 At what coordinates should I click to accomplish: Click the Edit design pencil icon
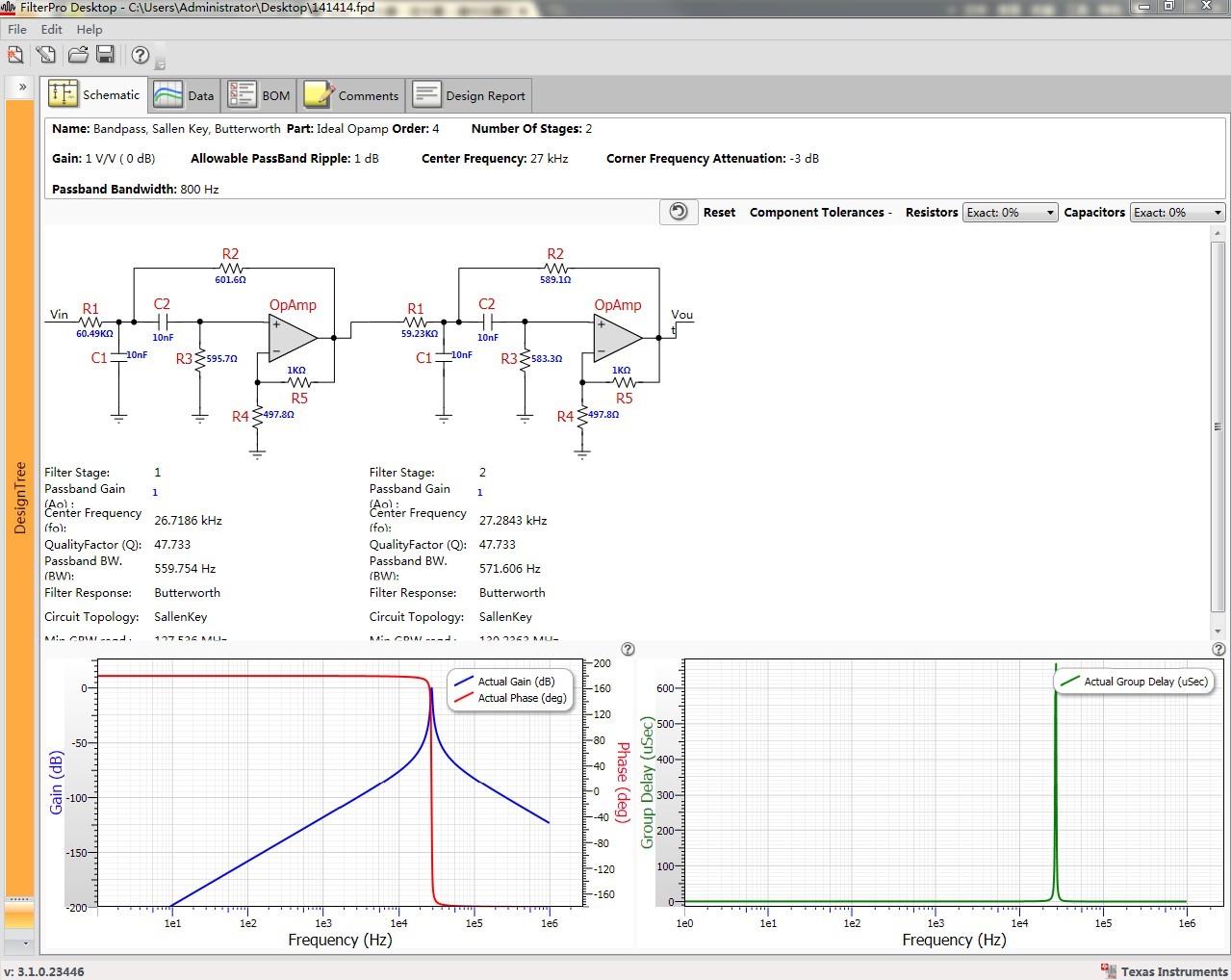coord(45,55)
